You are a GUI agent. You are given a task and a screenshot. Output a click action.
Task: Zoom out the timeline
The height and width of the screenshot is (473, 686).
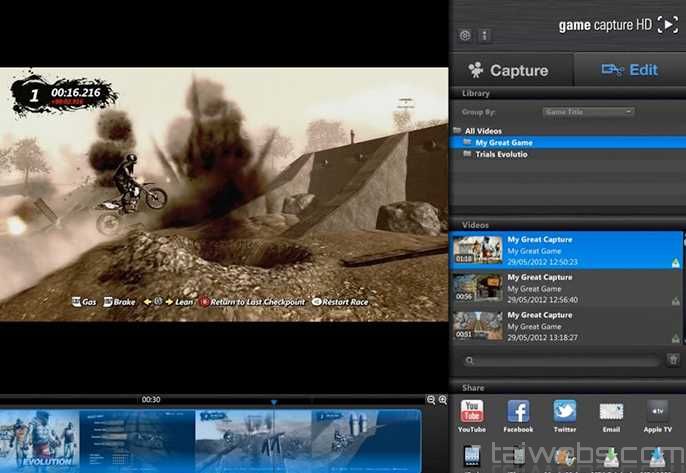click(x=431, y=400)
